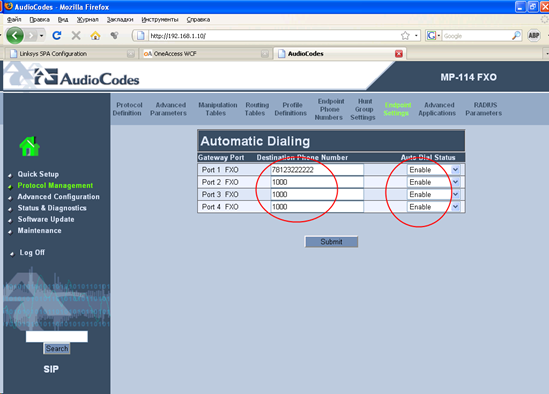
Task: Open Port 3 Auto Dial Status dropdown
Action: 433,194
